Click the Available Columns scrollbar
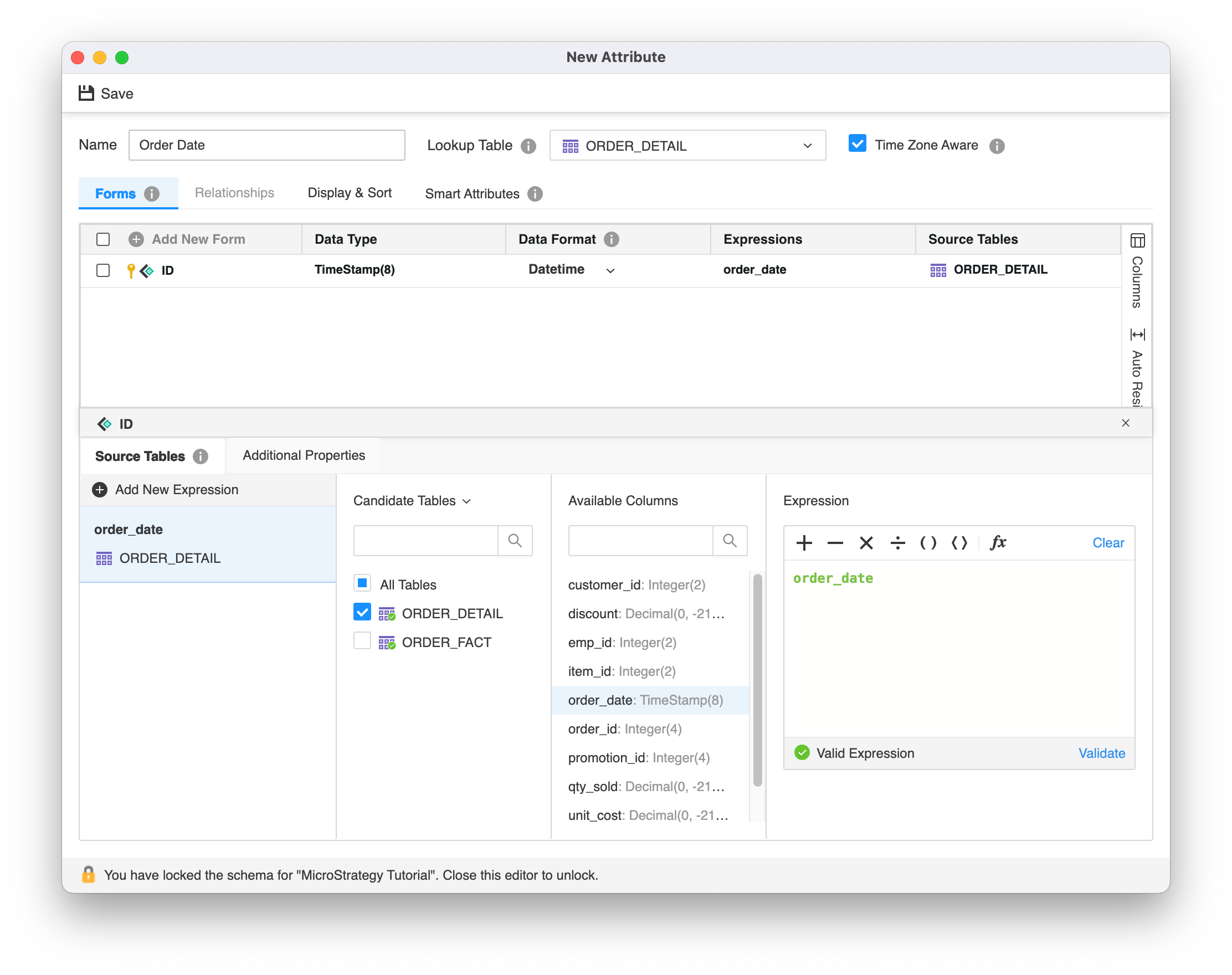1232x975 pixels. (x=758, y=679)
